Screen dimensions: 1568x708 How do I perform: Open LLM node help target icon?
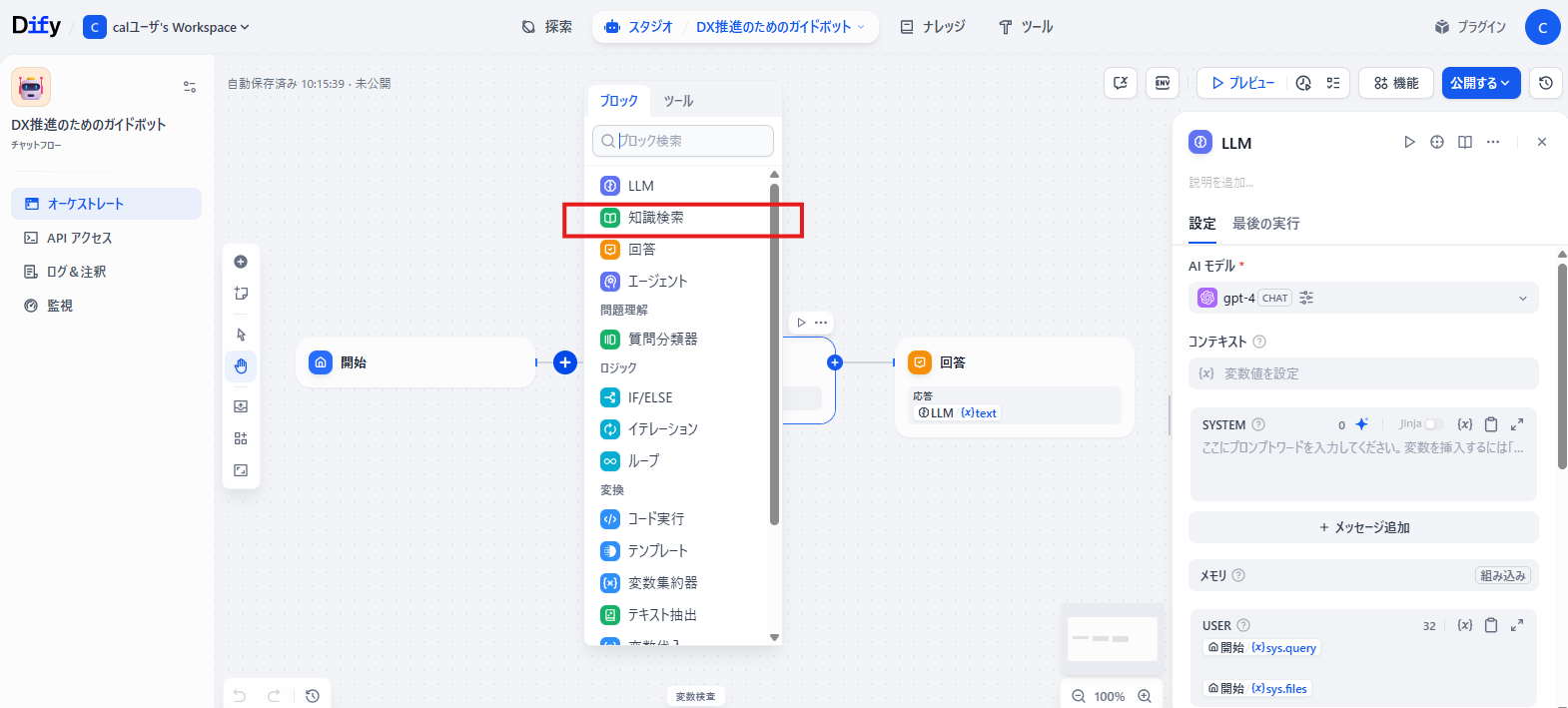coord(1437,142)
